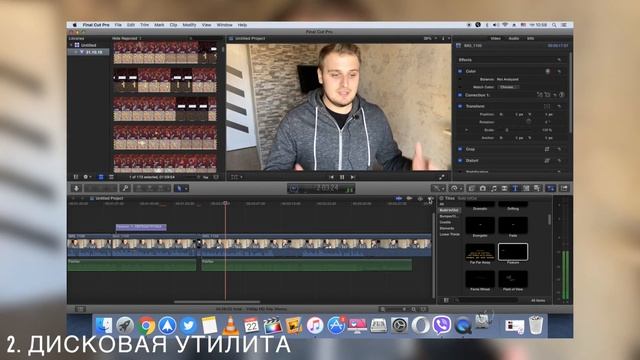This screenshot has width=640, height=360.
Task: Turn the Rotation dial control
Action: pyautogui.click(x=529, y=122)
